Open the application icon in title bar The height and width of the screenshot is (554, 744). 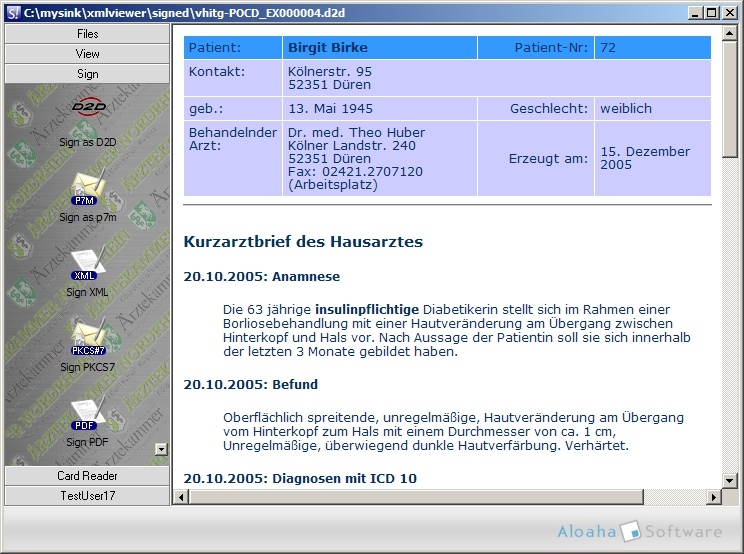pyautogui.click(x=12, y=12)
